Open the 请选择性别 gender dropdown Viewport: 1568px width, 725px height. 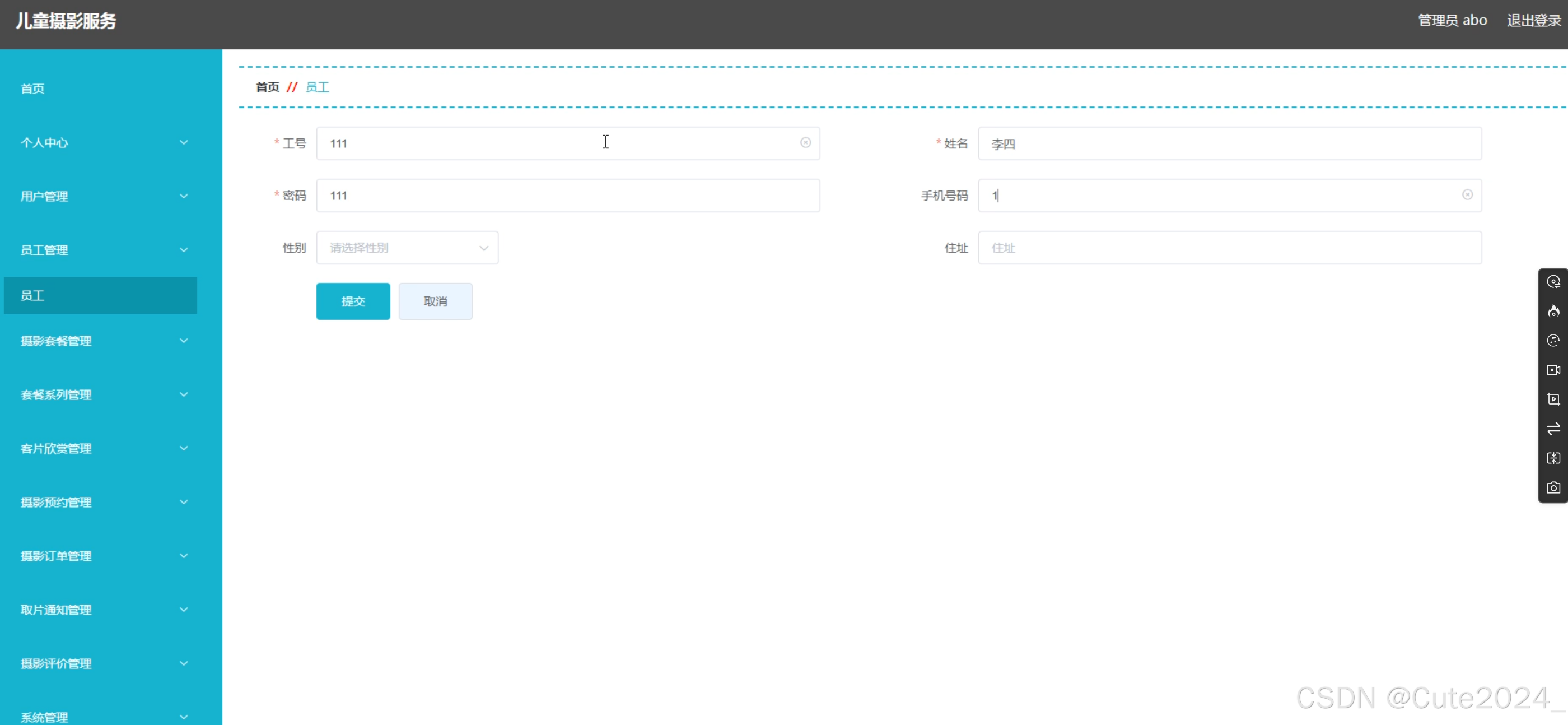pyautogui.click(x=407, y=247)
